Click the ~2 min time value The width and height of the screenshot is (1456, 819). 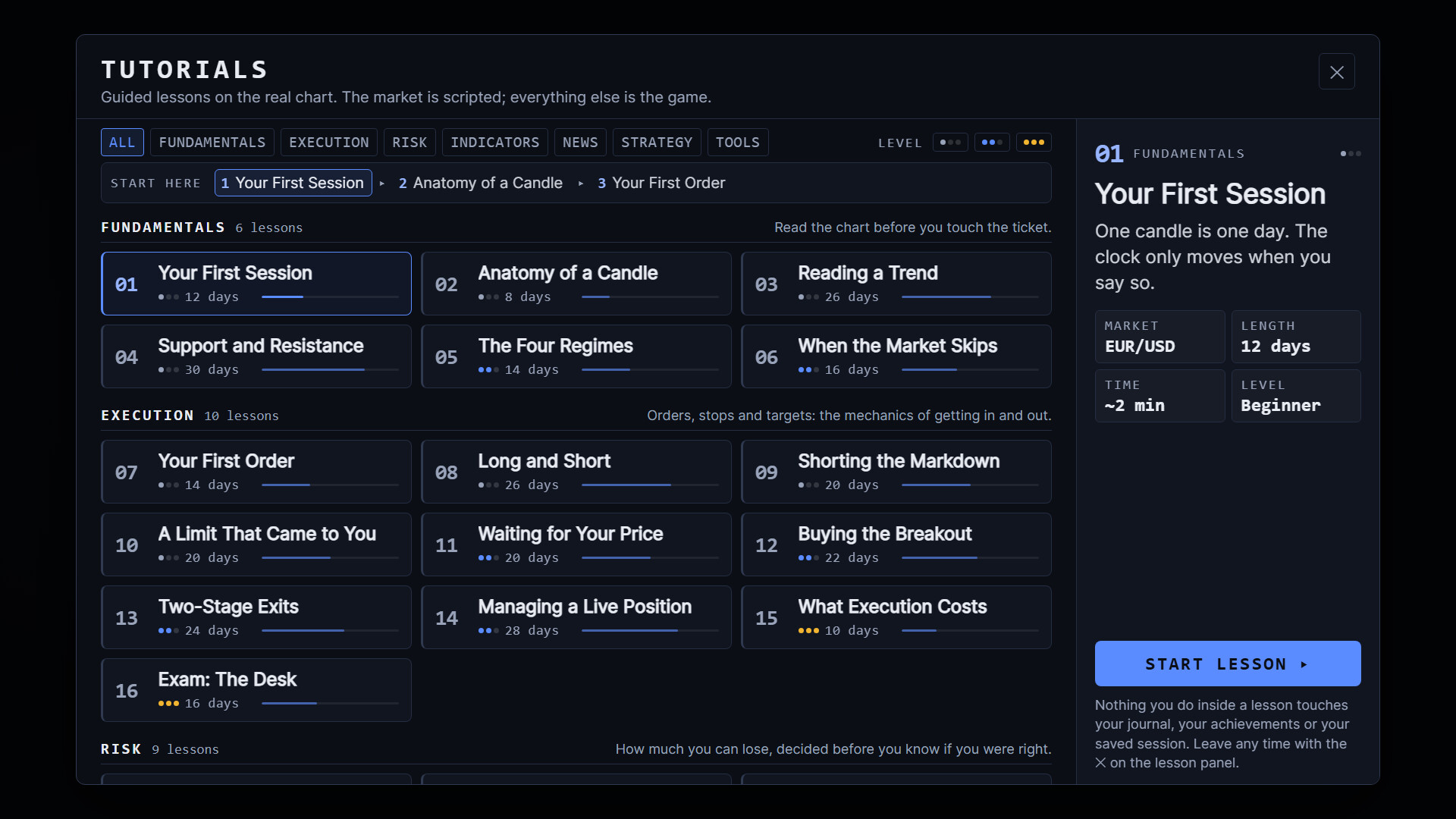coord(1134,406)
